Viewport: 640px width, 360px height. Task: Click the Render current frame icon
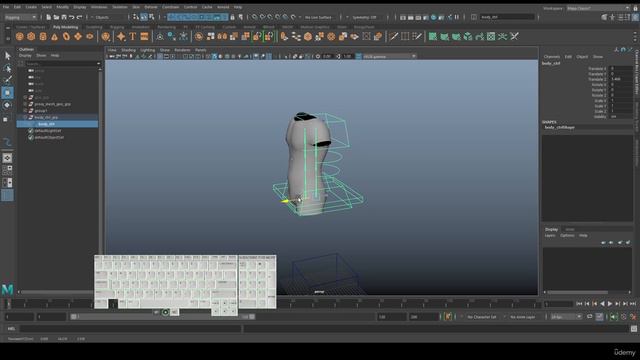pos(411,17)
